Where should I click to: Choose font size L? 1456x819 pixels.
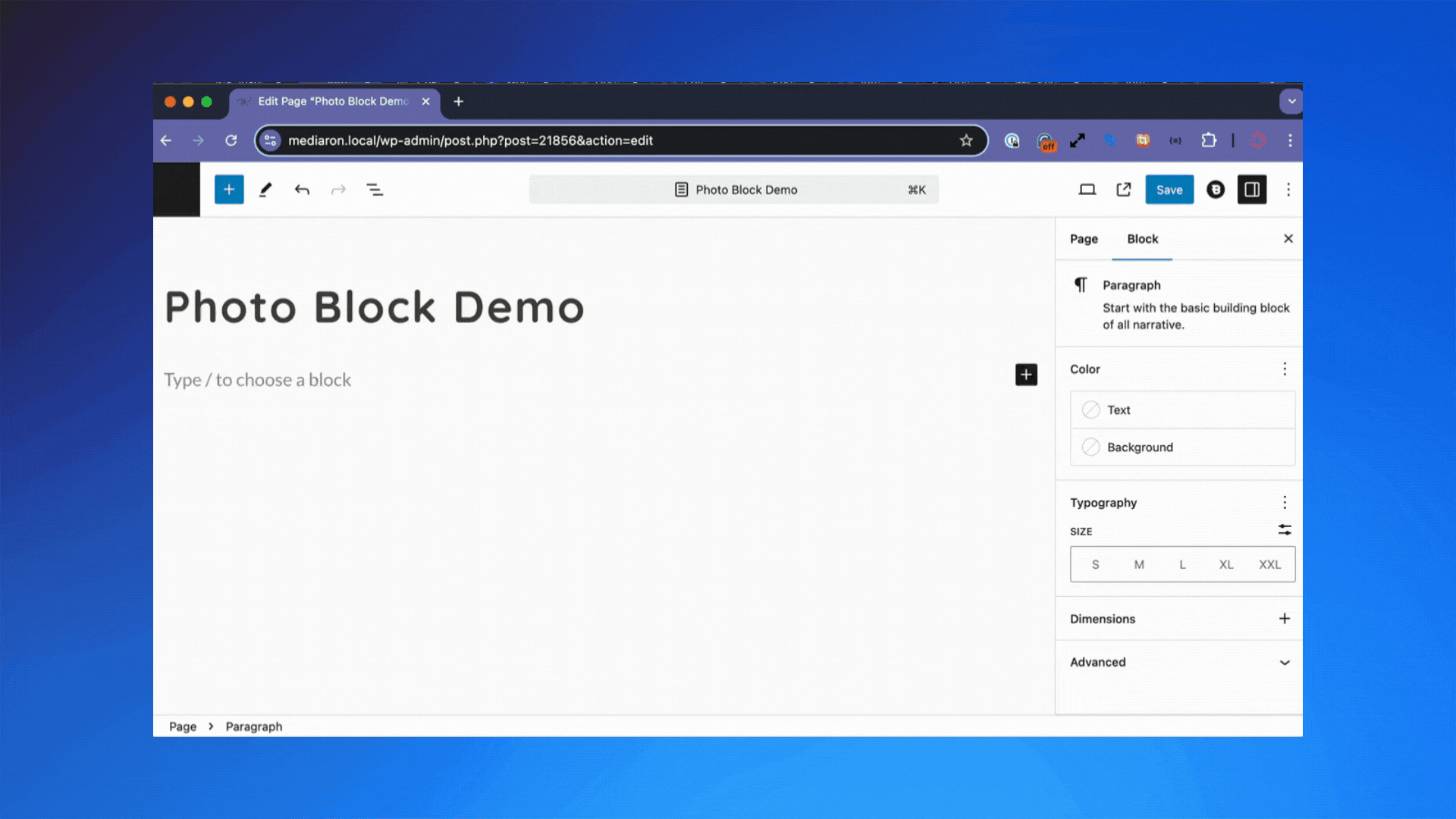(x=1182, y=565)
